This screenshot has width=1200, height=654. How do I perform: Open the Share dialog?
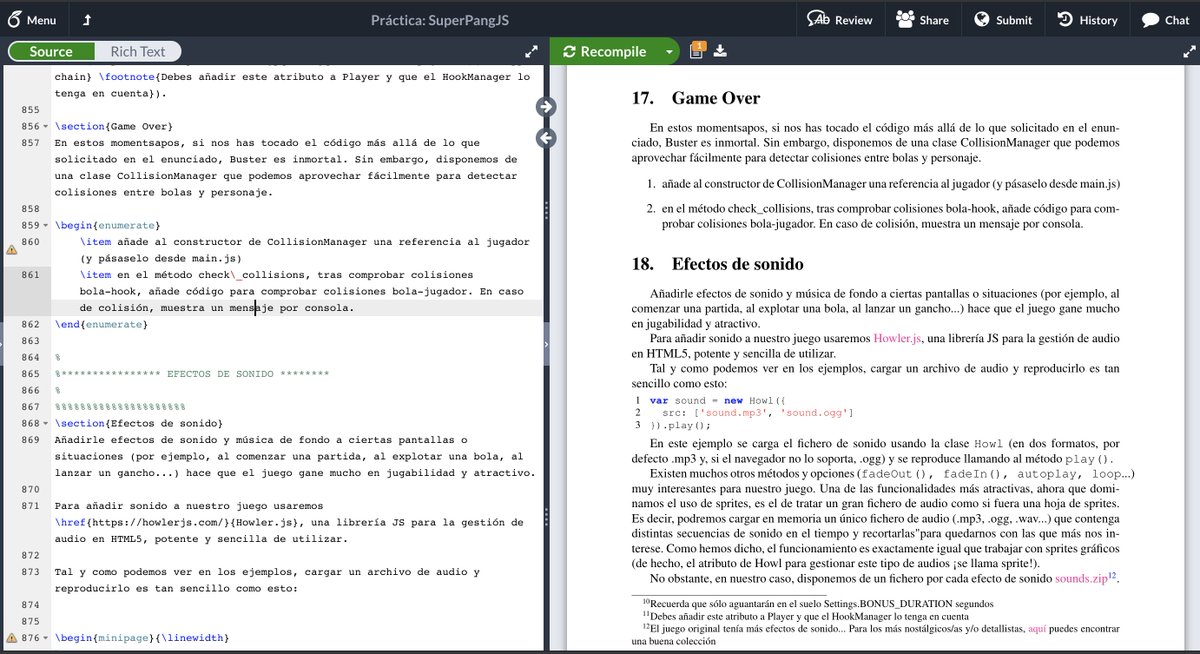[922, 20]
